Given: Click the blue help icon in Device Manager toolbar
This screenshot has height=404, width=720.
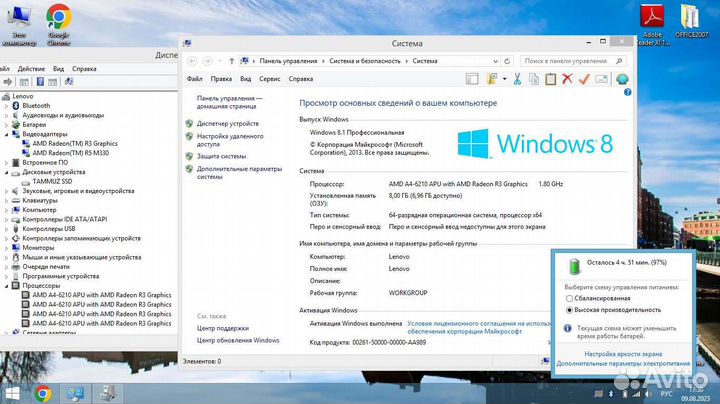Looking at the screenshot, I should click(40, 82).
